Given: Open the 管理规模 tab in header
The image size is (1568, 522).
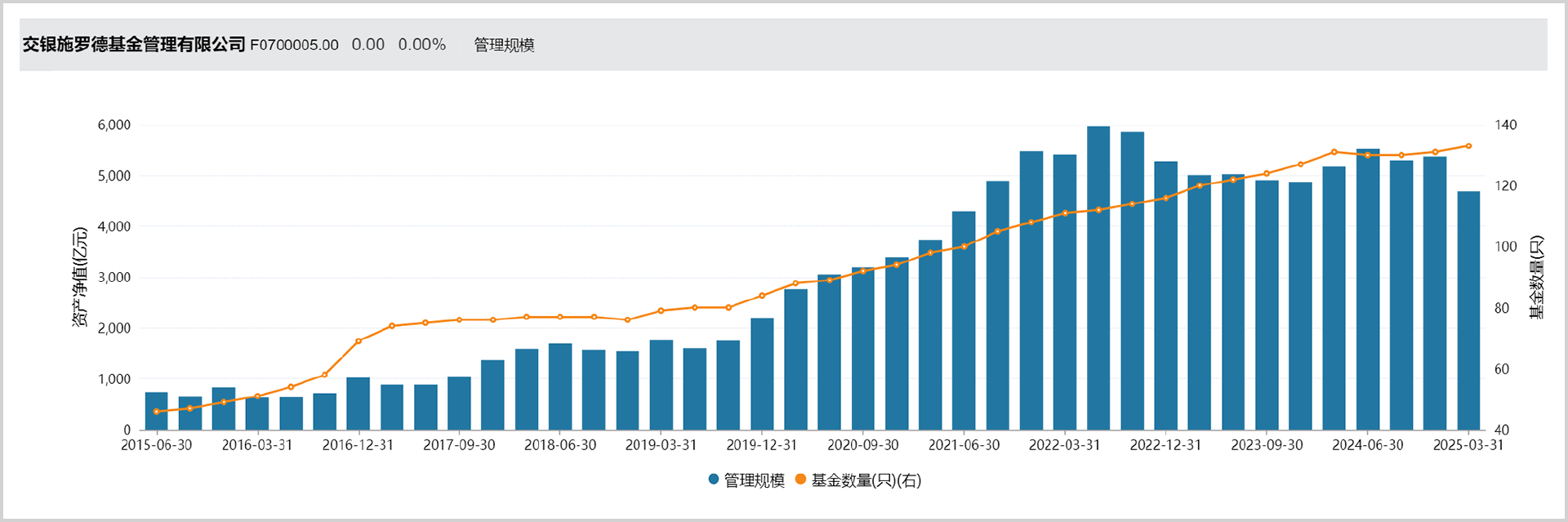Looking at the screenshot, I should (x=504, y=45).
